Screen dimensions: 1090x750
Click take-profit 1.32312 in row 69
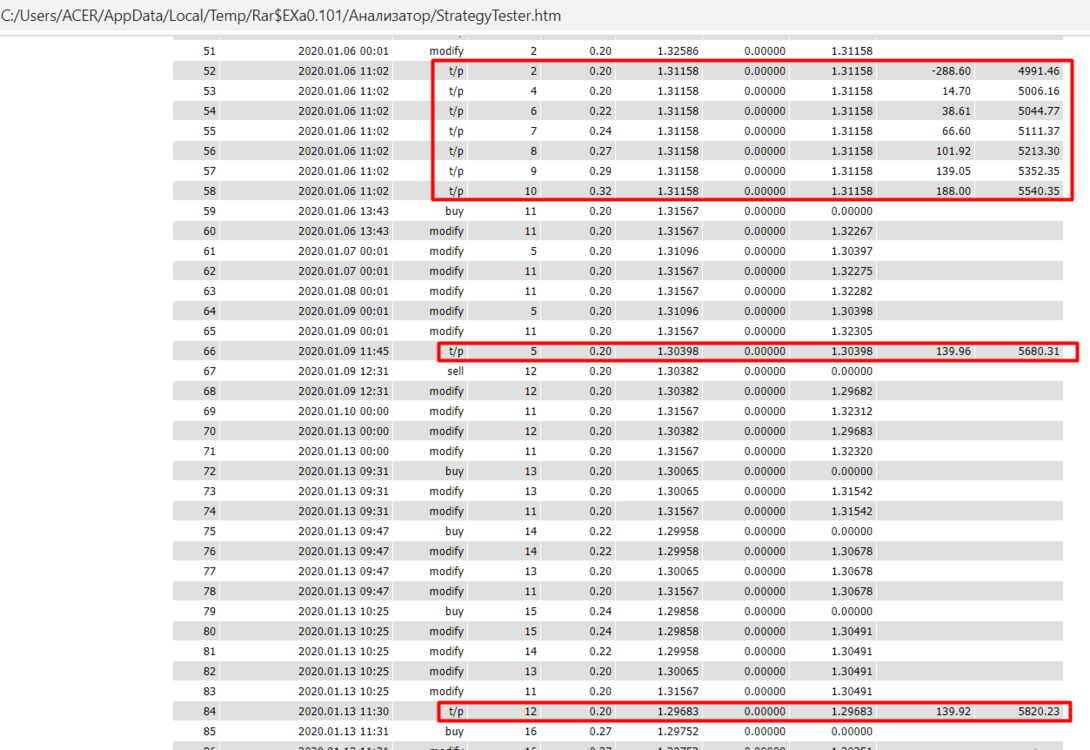pos(852,411)
